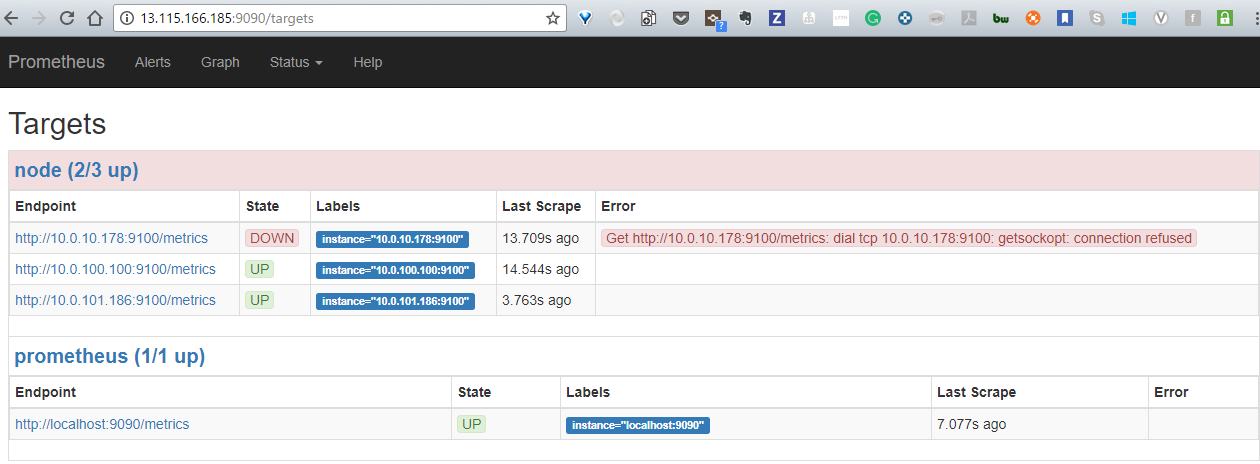
Task: Open the grey key extension icon
Action: point(937,18)
